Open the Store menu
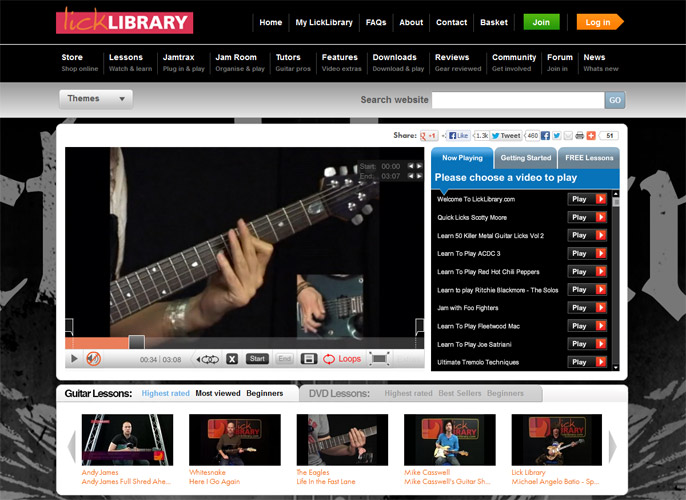The width and height of the screenshot is (686, 500). tap(80, 63)
